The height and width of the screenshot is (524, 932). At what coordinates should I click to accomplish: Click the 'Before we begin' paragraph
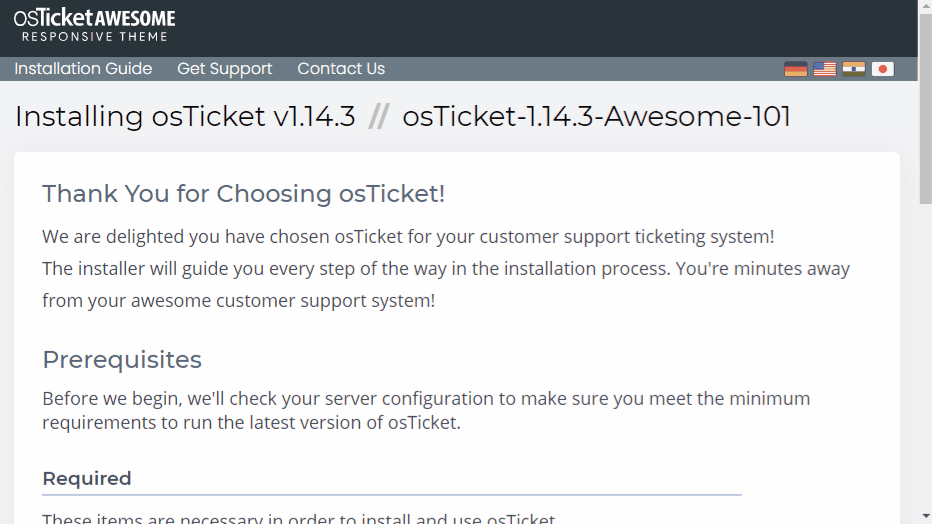pyautogui.click(x=426, y=410)
